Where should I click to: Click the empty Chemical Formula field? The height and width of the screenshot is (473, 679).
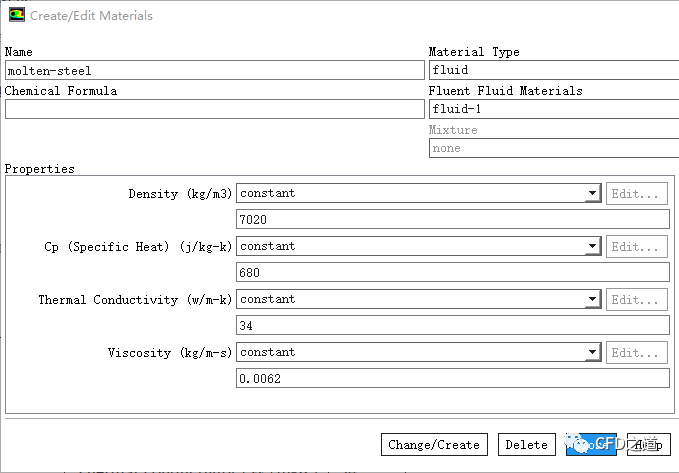coord(214,110)
